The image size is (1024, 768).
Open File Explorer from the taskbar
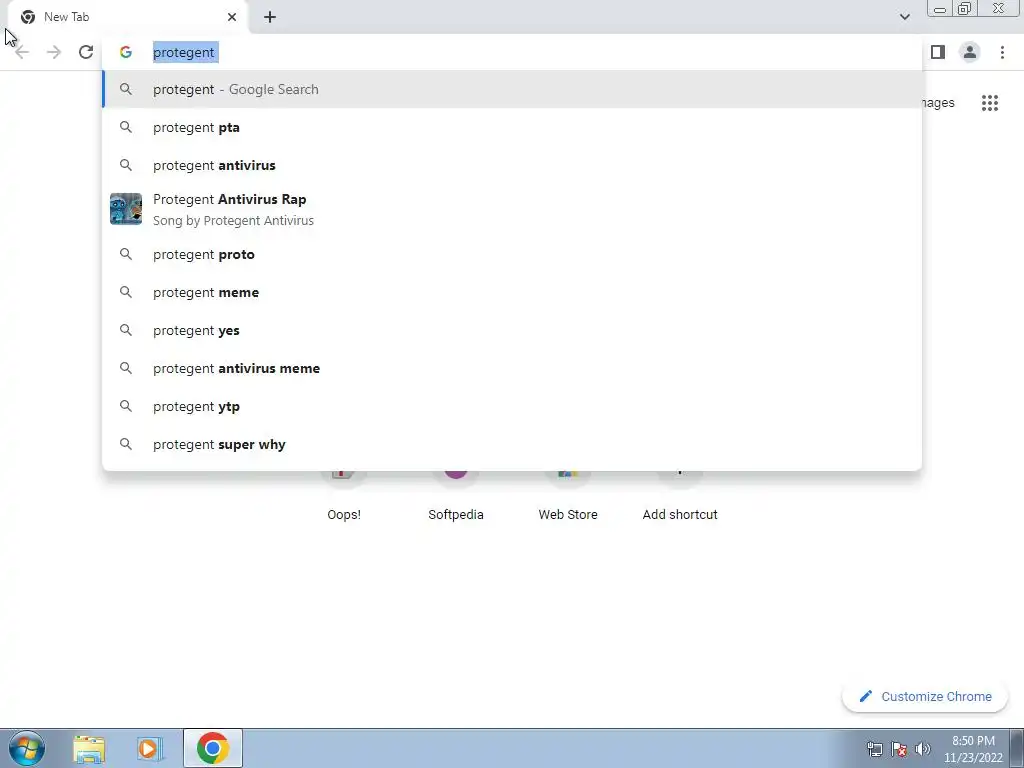(x=89, y=748)
